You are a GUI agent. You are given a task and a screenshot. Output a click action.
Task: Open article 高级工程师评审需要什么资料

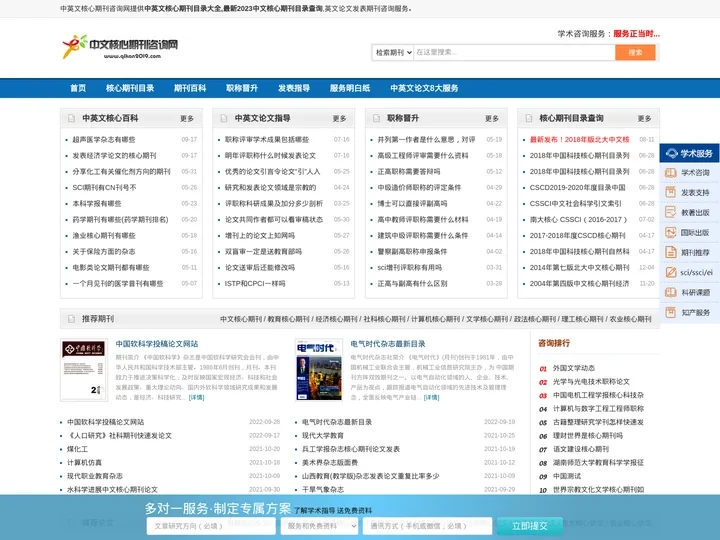click(x=423, y=156)
